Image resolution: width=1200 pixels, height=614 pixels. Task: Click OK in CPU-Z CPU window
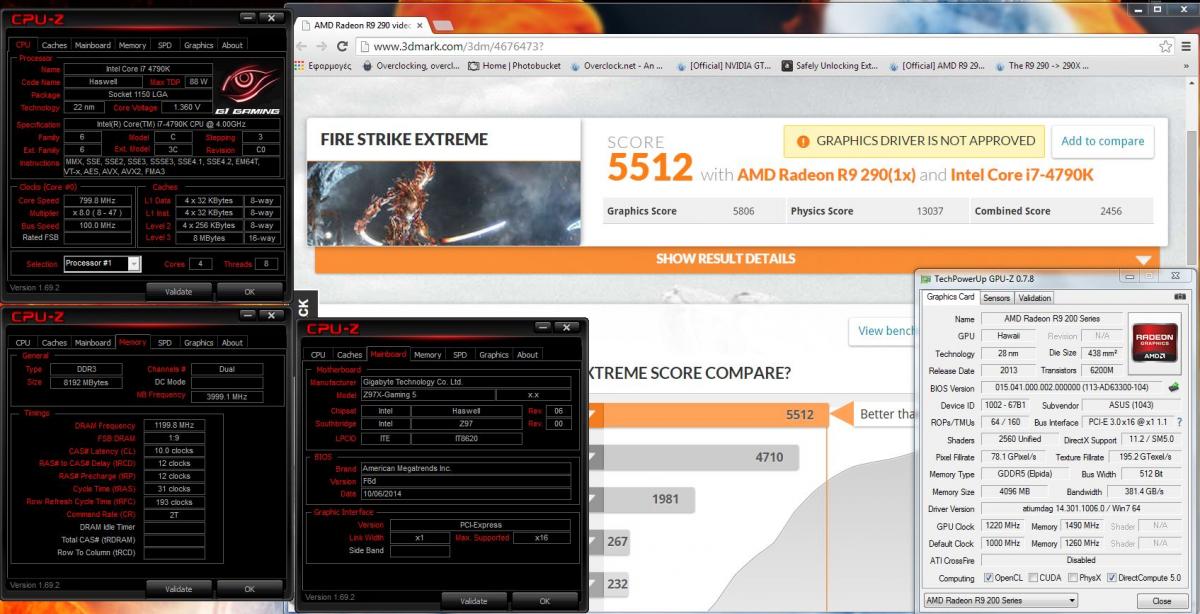click(x=249, y=291)
